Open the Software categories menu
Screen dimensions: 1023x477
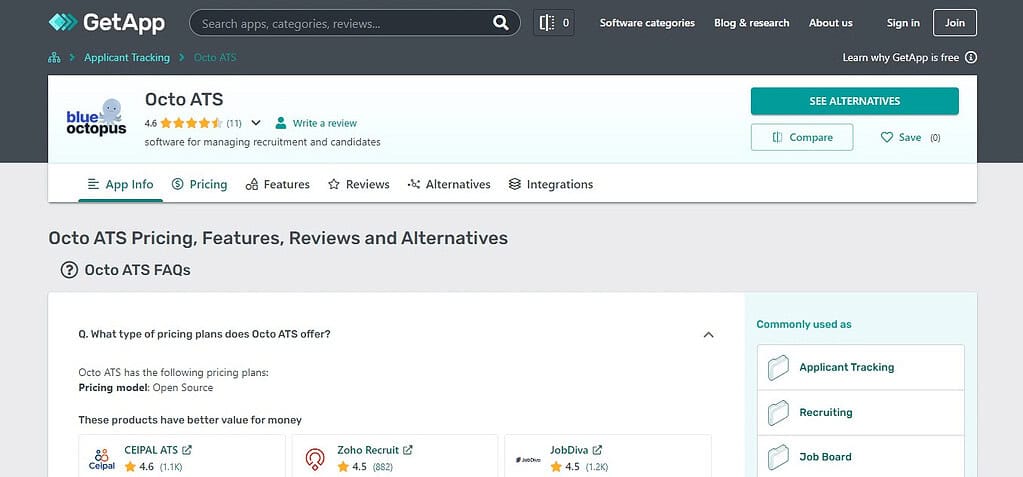point(647,23)
